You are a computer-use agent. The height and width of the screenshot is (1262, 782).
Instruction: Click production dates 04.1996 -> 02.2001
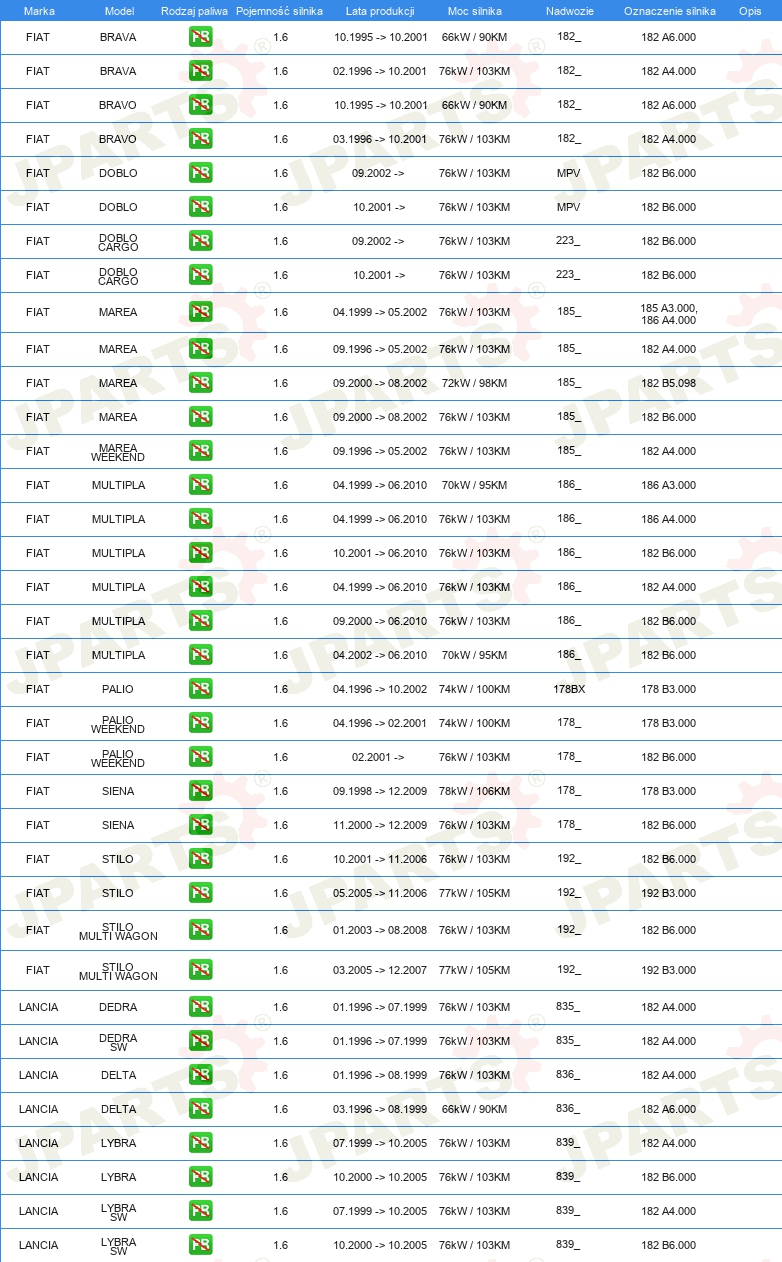(380, 723)
